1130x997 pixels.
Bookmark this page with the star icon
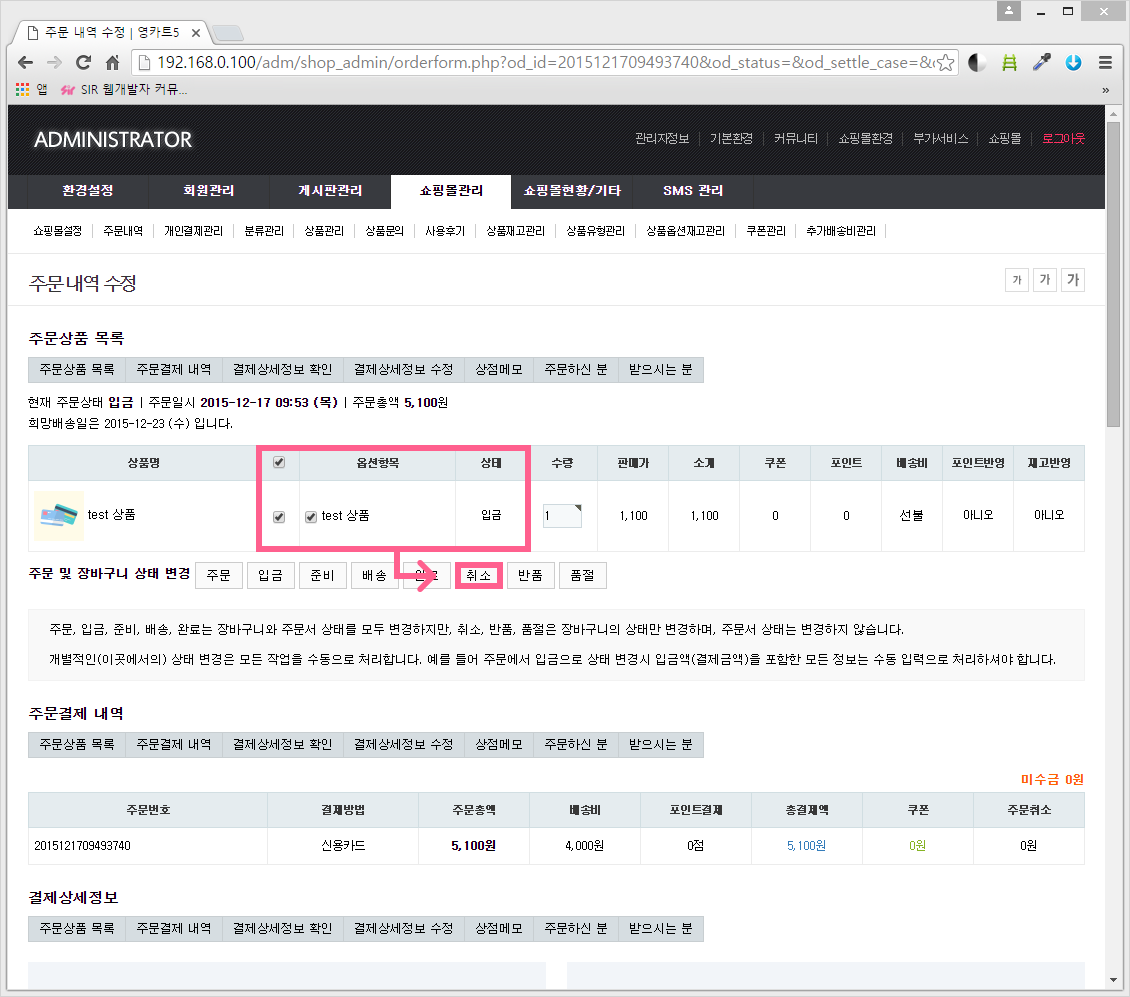(946, 63)
